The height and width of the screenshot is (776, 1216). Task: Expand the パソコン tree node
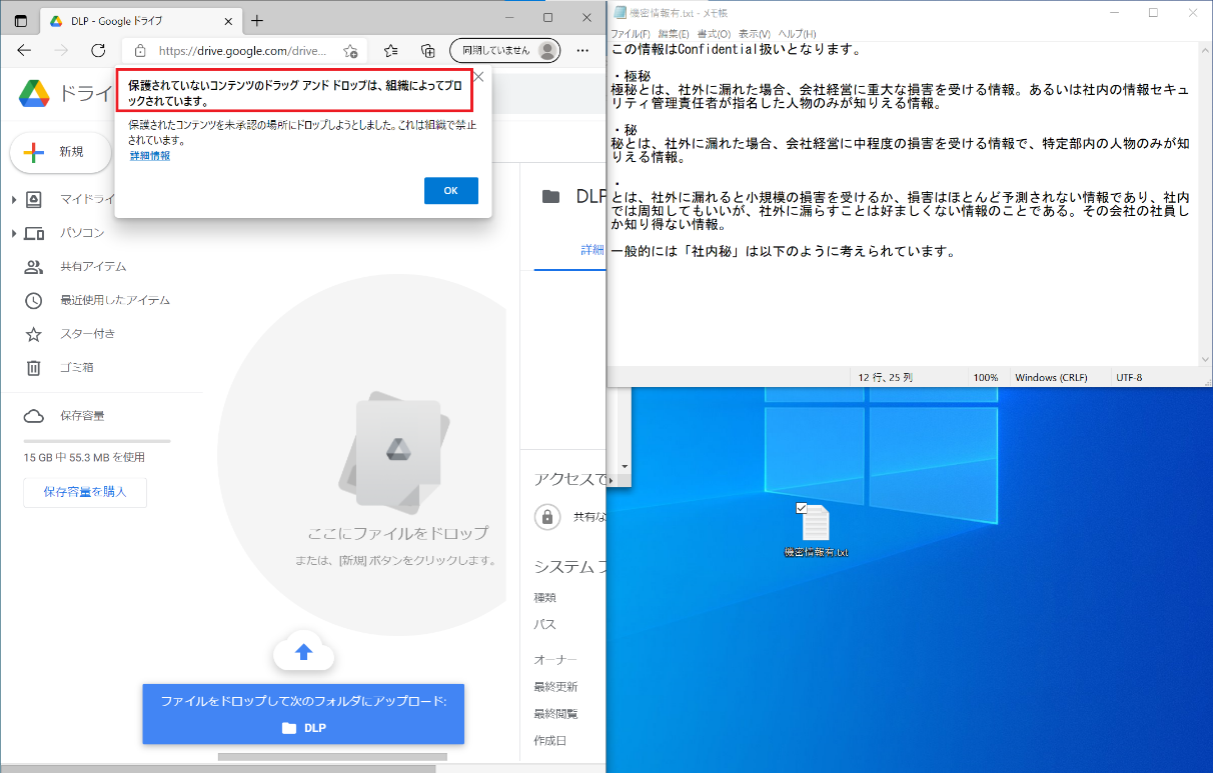(x=14, y=234)
